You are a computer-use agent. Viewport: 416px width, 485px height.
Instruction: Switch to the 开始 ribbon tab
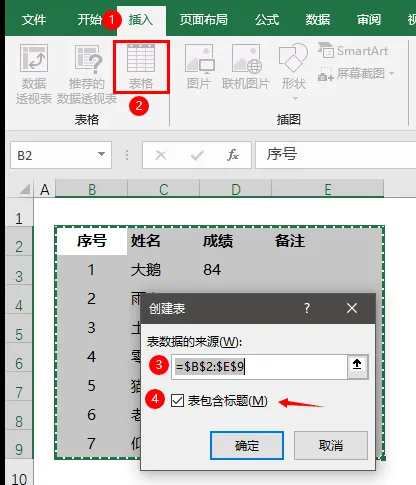click(x=89, y=20)
